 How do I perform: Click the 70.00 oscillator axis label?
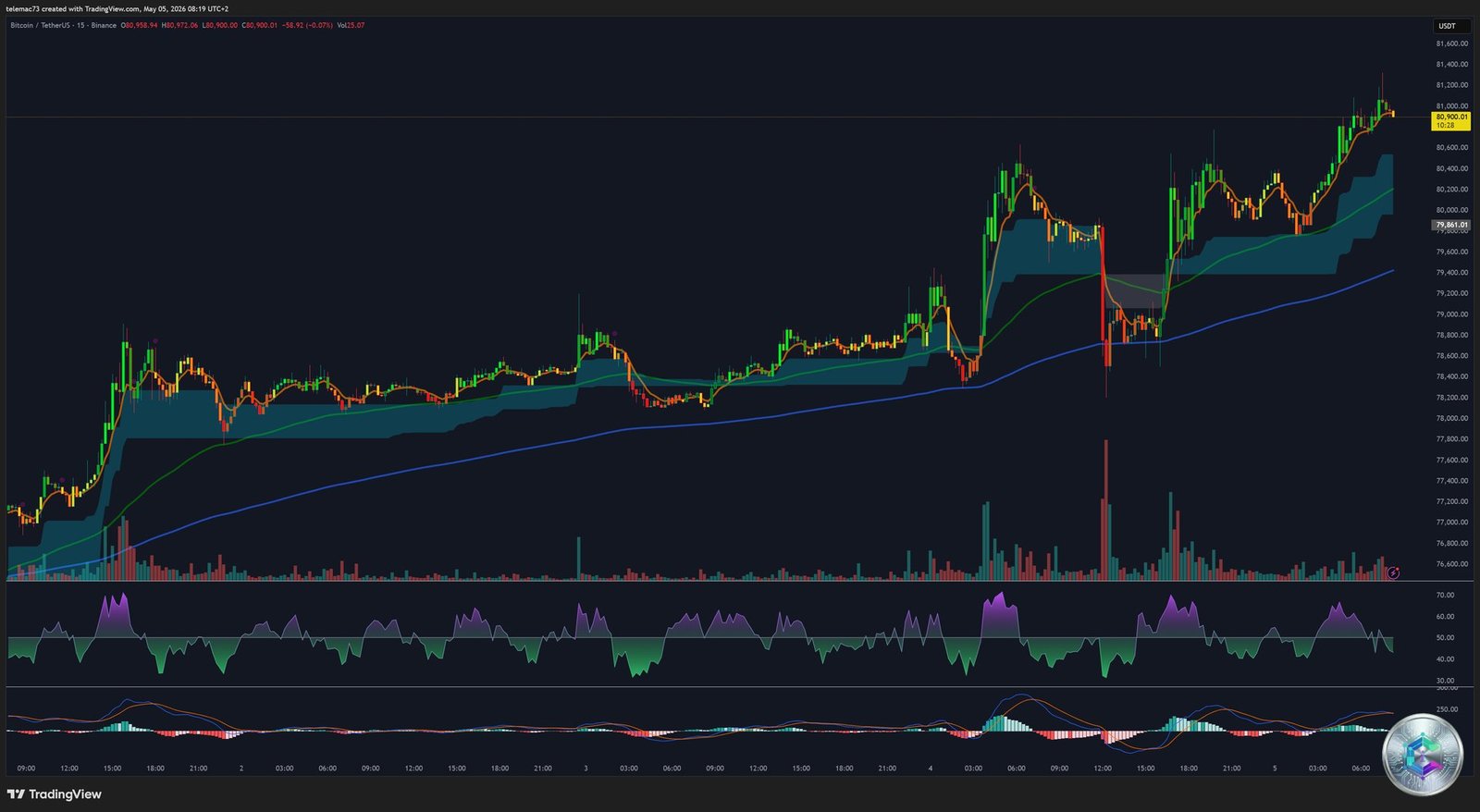pos(1445,596)
